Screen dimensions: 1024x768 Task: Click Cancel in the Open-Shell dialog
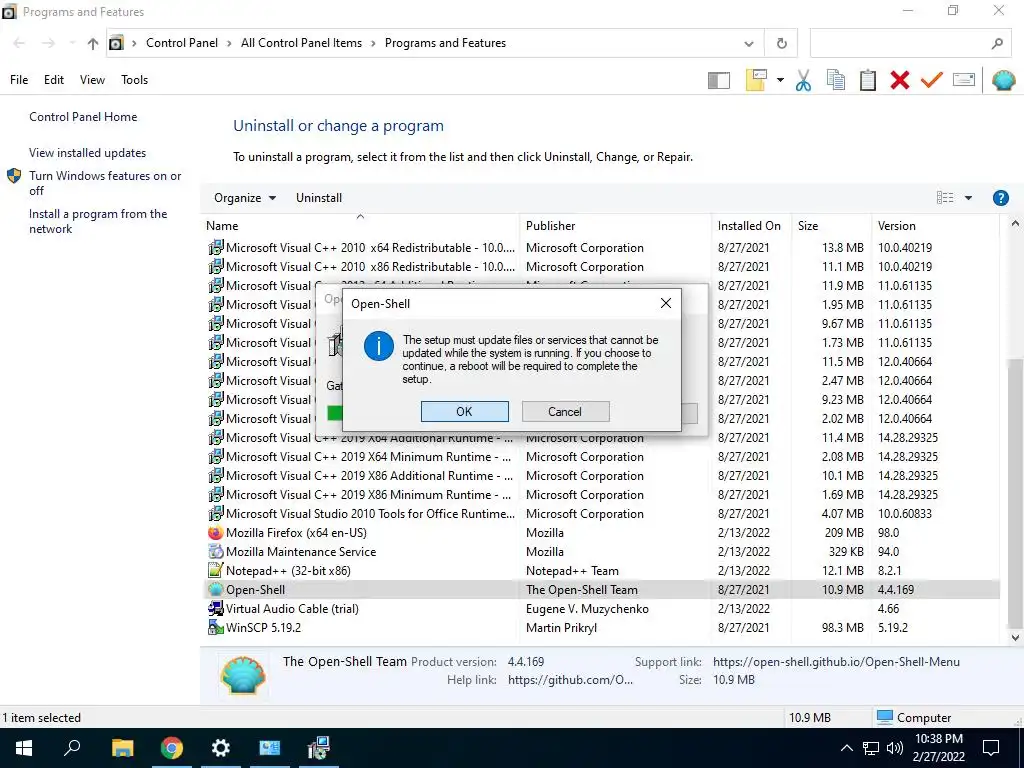[565, 411]
